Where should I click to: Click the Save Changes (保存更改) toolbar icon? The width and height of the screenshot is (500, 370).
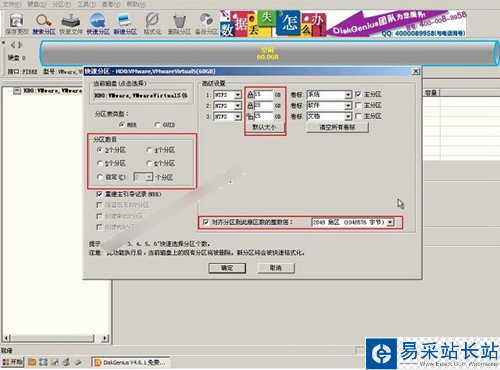pyautogui.click(x=16, y=24)
